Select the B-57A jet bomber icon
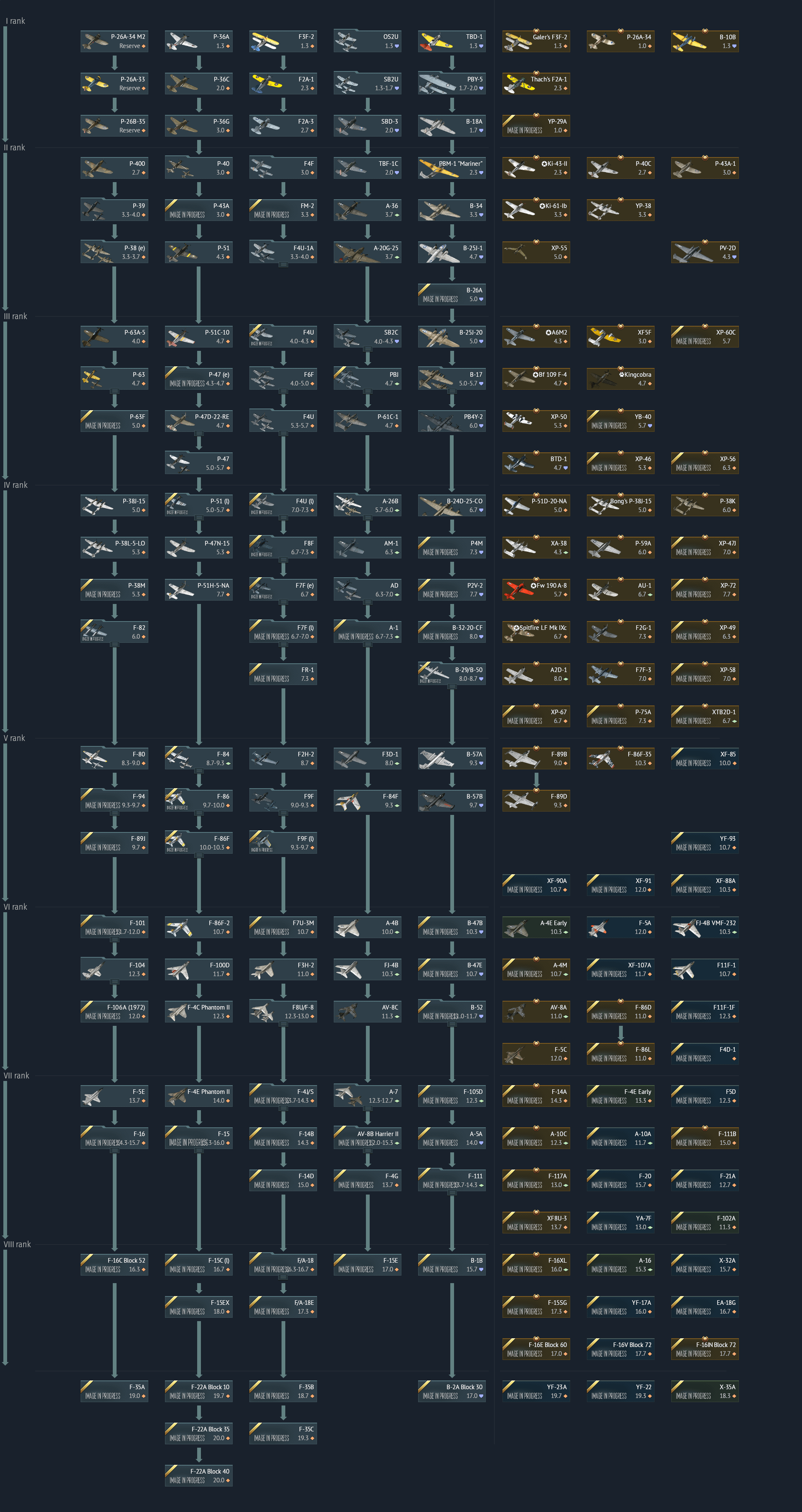 click(x=436, y=759)
